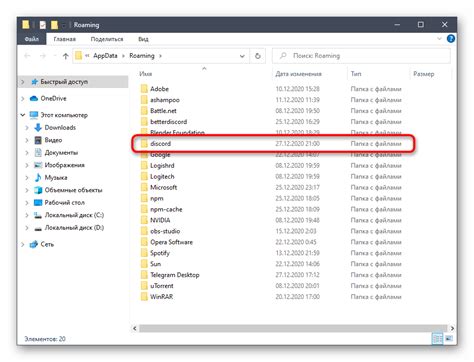Open Объемные объекты in the sidebar
Screen dimensions: 474x362
click(73, 190)
